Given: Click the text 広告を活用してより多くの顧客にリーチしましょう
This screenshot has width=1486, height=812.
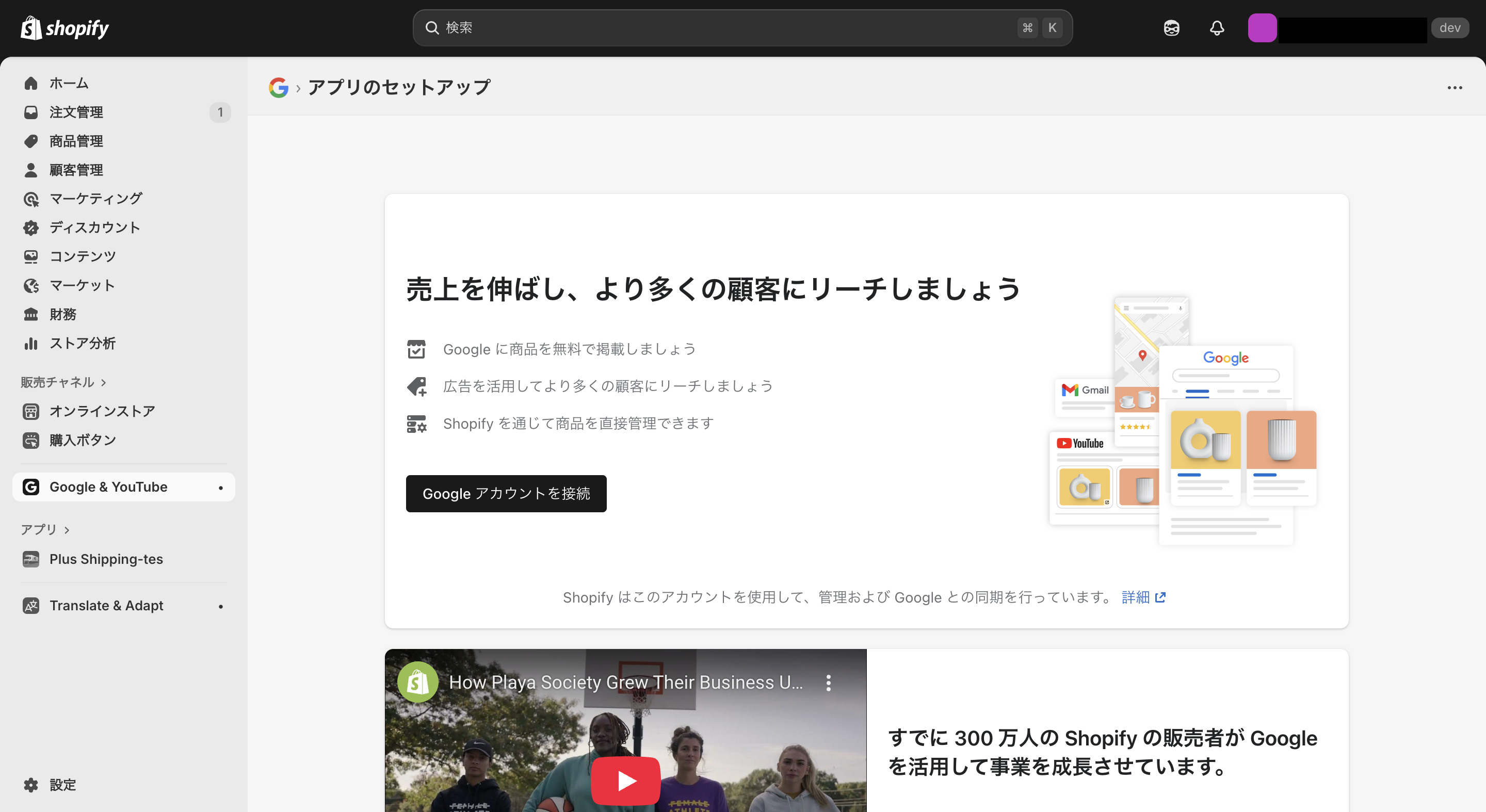Looking at the screenshot, I should [x=608, y=386].
